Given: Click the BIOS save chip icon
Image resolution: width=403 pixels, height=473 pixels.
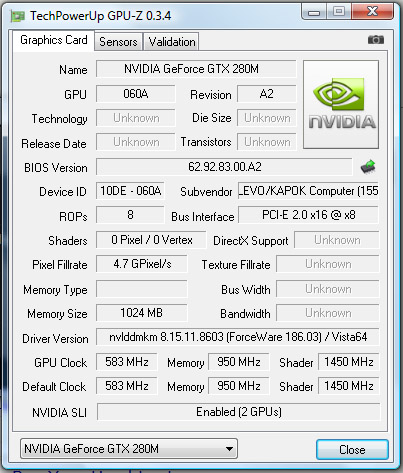Looking at the screenshot, I should click(x=368, y=167).
